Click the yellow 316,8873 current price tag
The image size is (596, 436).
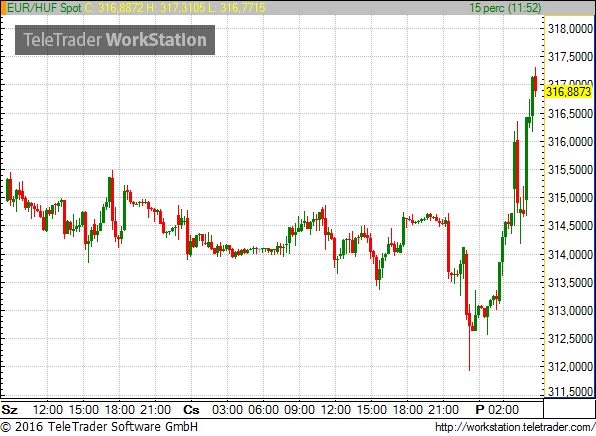click(x=569, y=92)
